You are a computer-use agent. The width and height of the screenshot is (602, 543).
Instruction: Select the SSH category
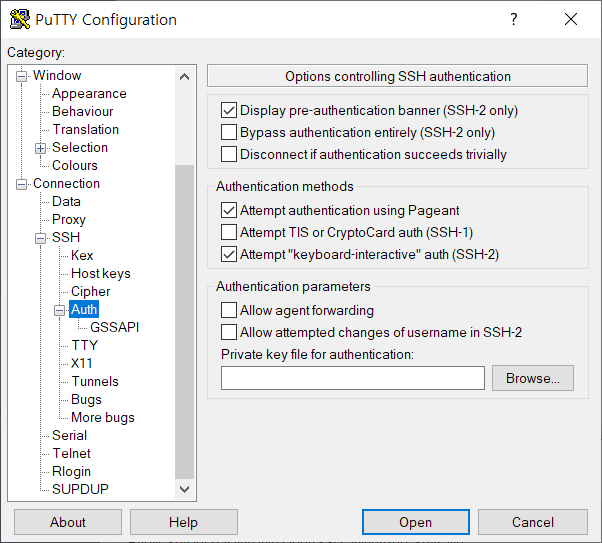point(66,237)
